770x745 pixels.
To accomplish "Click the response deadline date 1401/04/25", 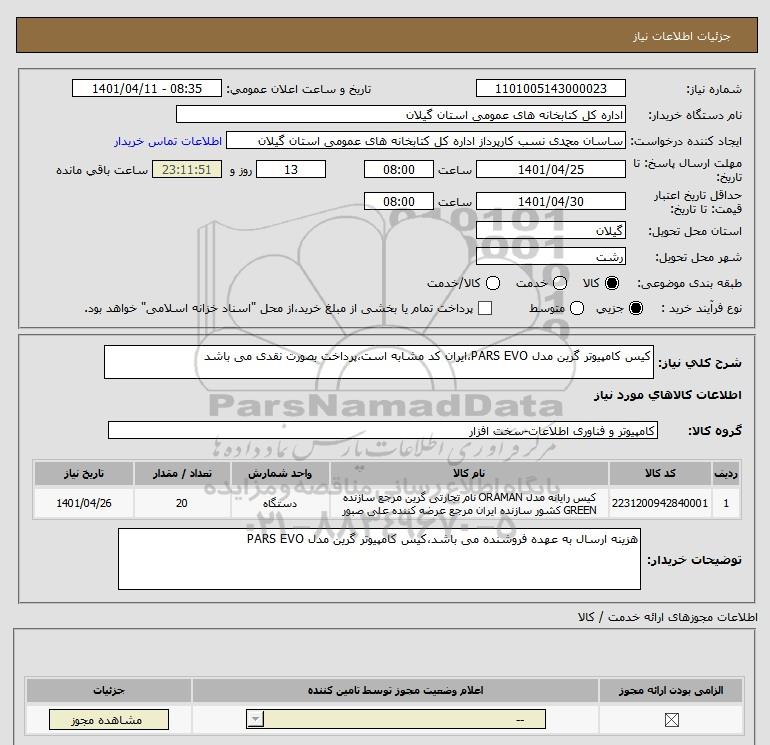I will (550, 169).
